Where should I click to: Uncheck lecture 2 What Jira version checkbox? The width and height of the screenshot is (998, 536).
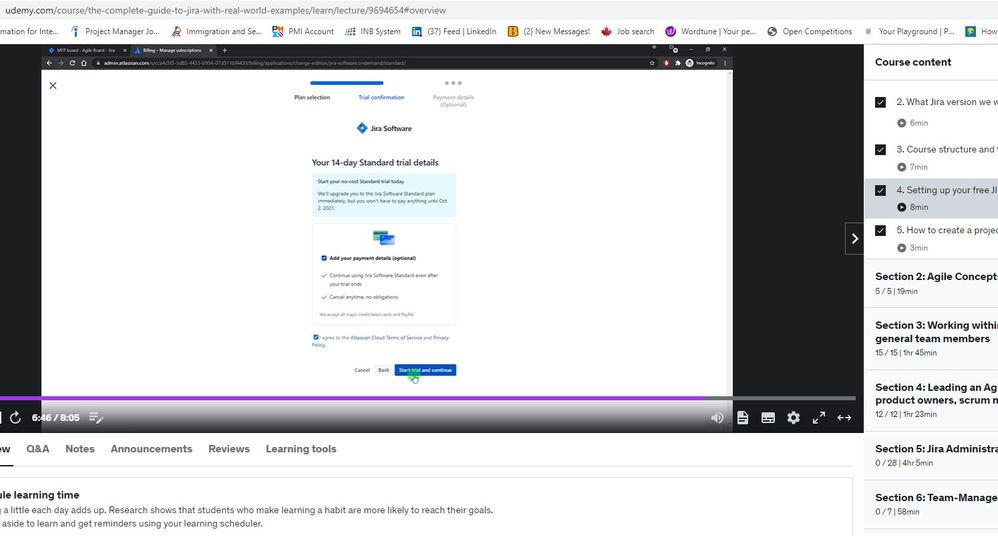[x=880, y=102]
